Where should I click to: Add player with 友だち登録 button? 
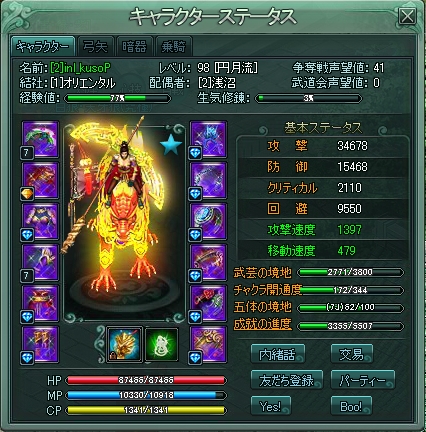287,380
